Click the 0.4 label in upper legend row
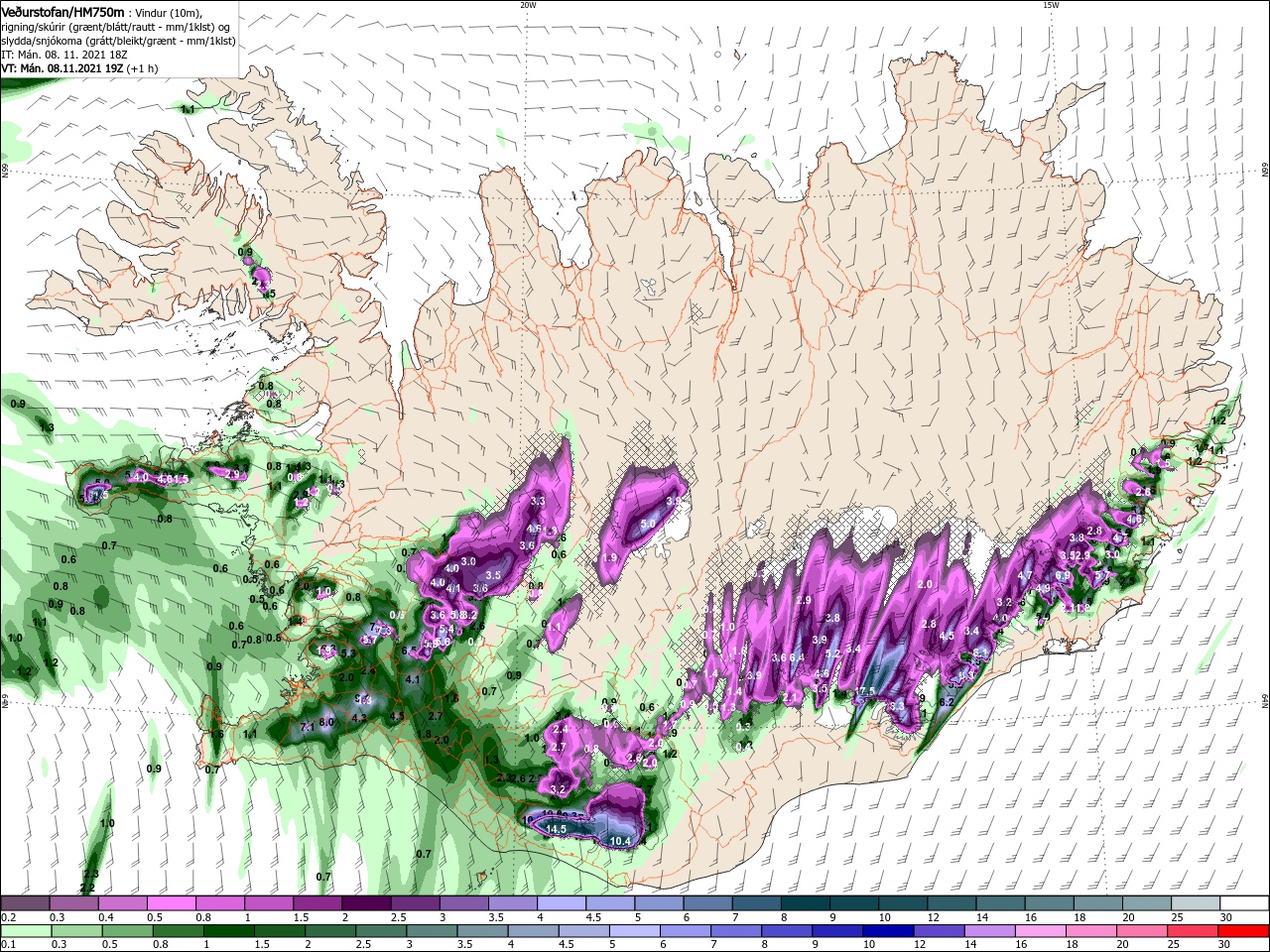Screen dimensions: 1270x952 pyautogui.click(x=105, y=917)
